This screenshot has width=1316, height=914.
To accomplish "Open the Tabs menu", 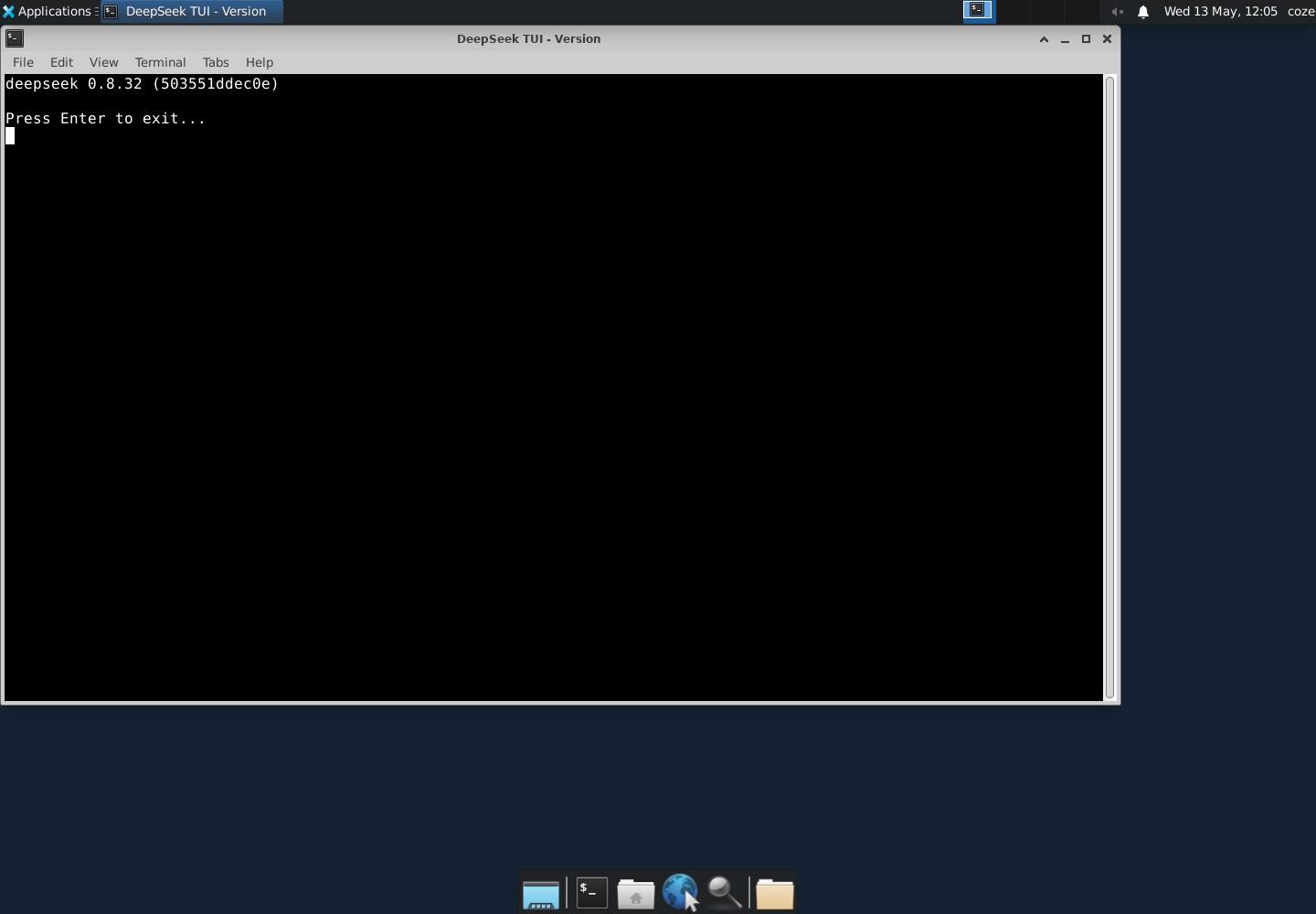I will pyautogui.click(x=216, y=62).
